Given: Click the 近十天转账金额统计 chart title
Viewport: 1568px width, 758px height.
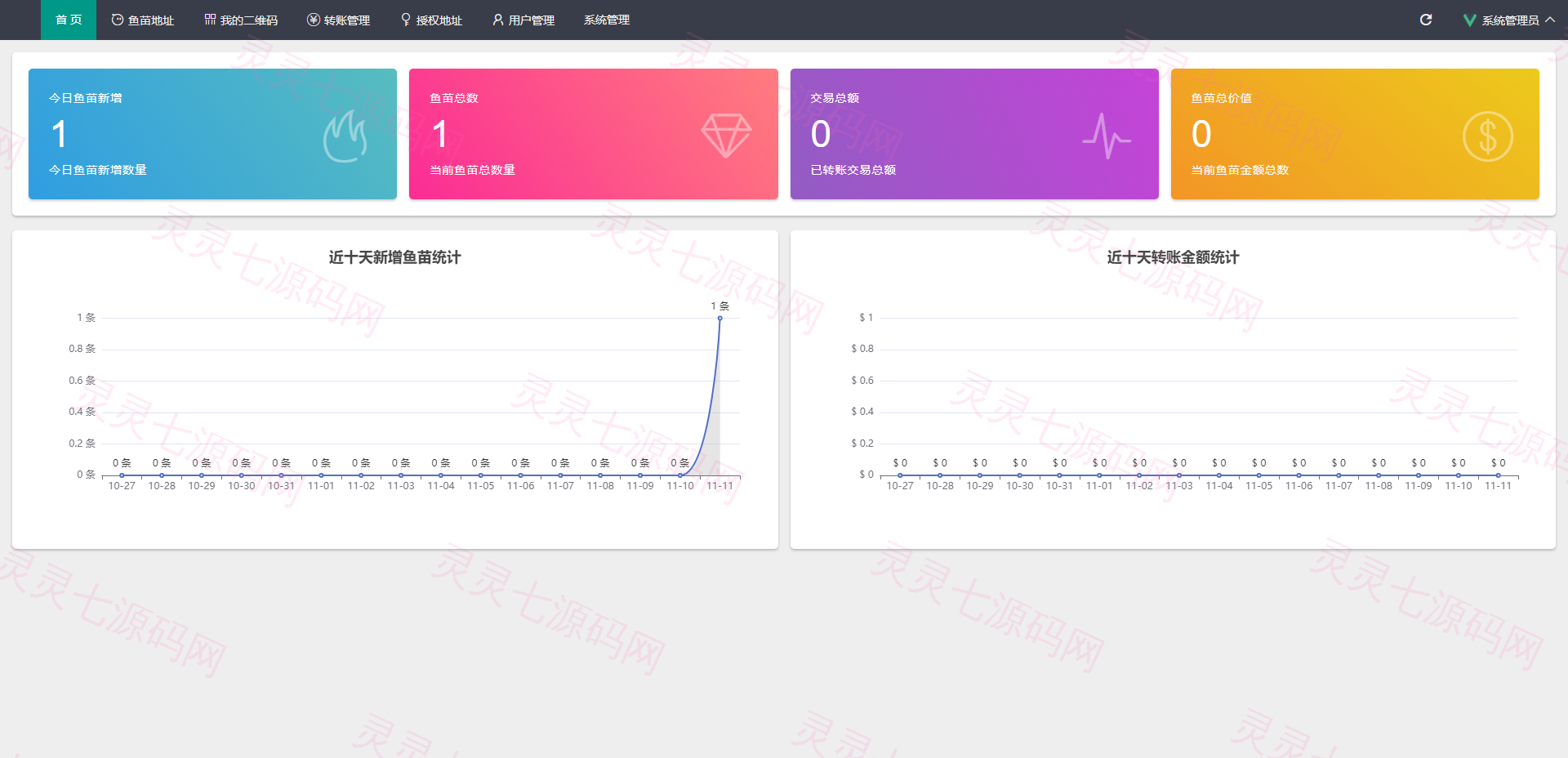Looking at the screenshot, I should [1173, 257].
